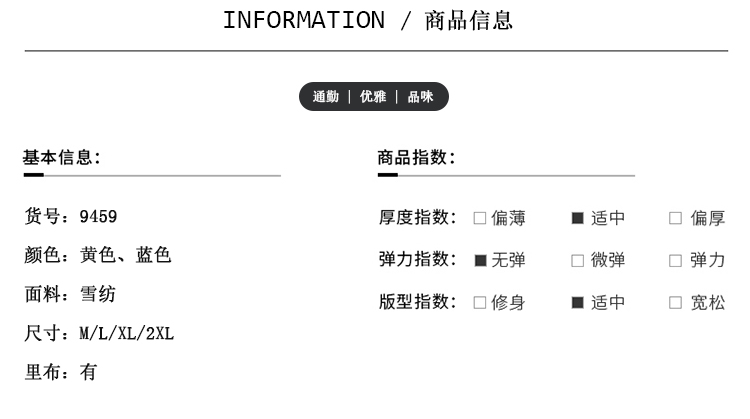The height and width of the screenshot is (419, 750).
Task: Toggle the 适中 thickness checkbox
Action: 578,218
